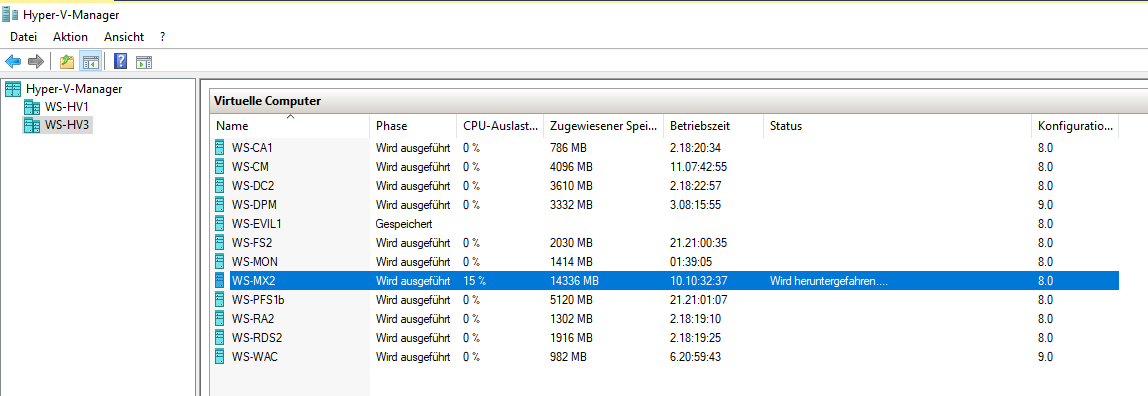Click the VM icon beside WS-PFS1b
Viewport: 1148px width, 396px height.
point(220,299)
